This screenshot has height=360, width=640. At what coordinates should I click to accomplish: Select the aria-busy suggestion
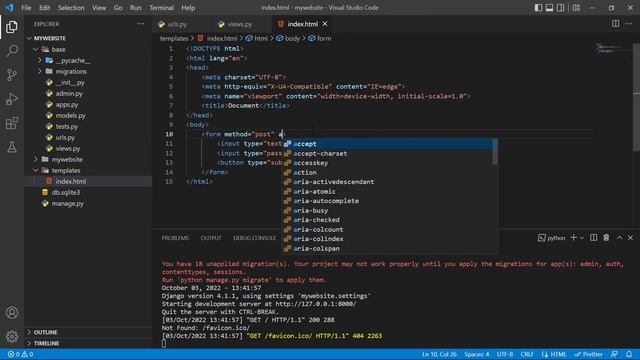[x=388, y=210]
